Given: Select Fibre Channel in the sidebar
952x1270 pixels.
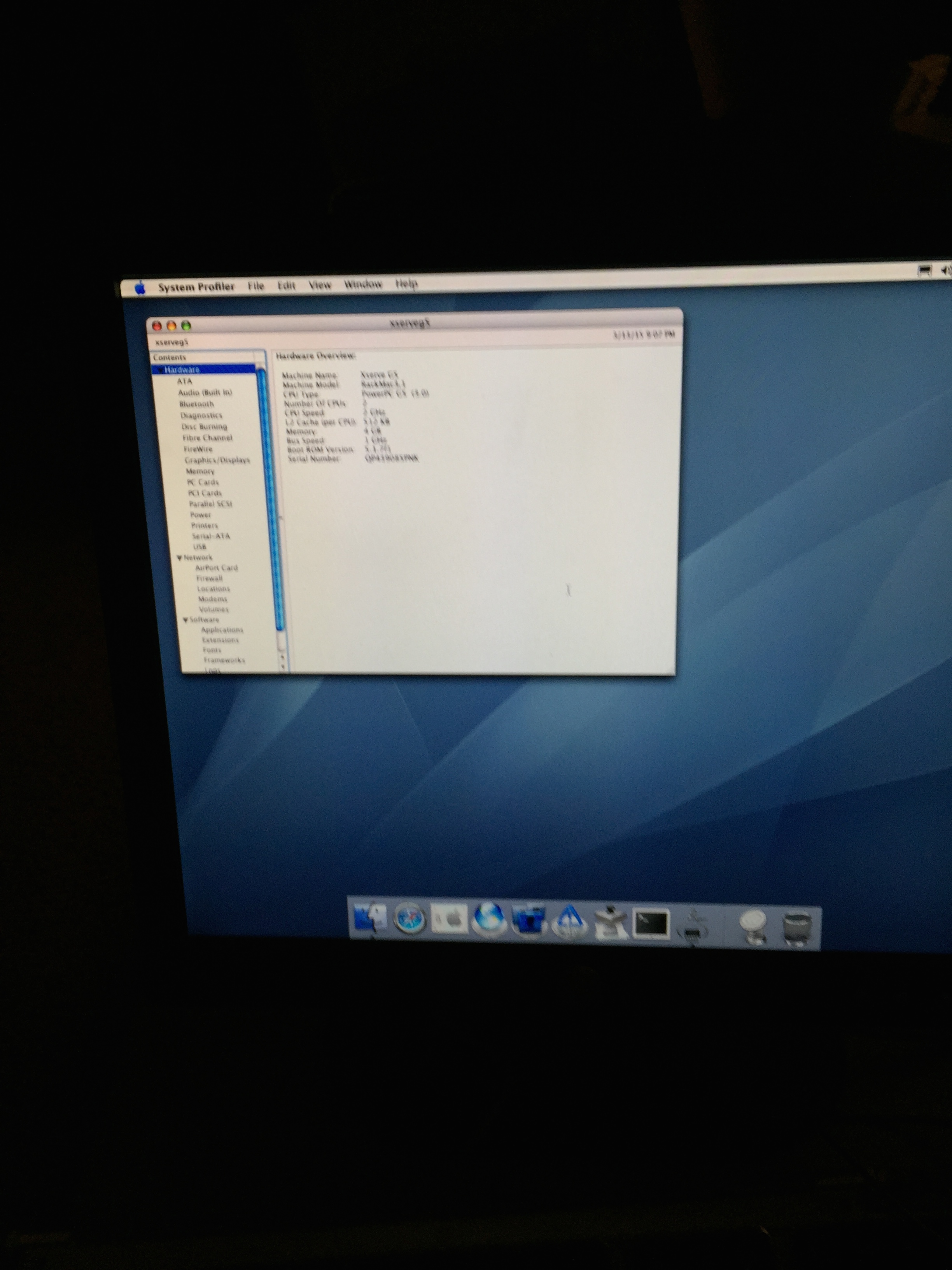Looking at the screenshot, I should (x=207, y=437).
